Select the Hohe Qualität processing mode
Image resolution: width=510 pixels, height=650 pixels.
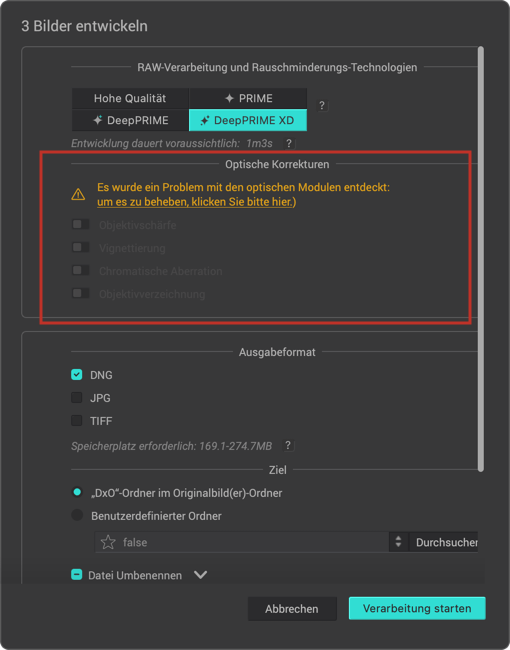click(x=130, y=98)
